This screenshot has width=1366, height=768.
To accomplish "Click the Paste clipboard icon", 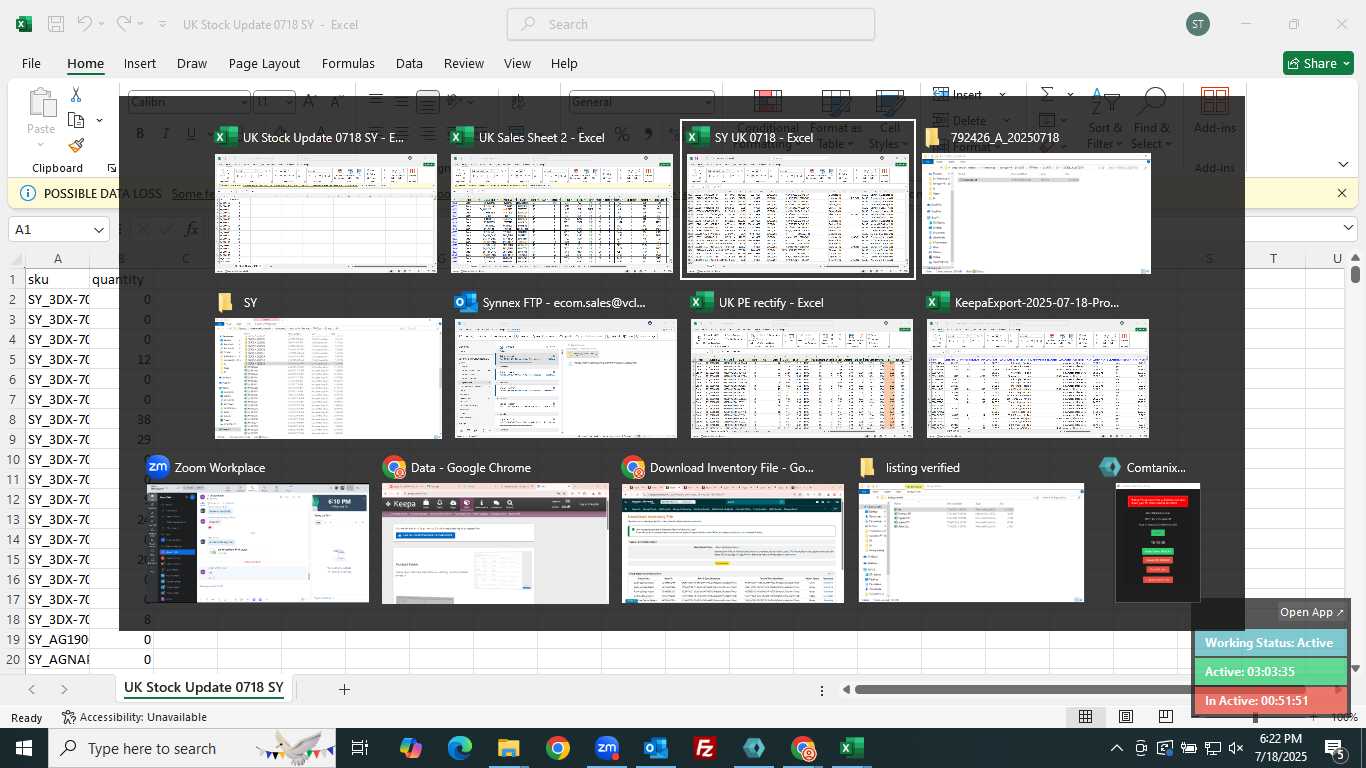I will pyautogui.click(x=41, y=103).
